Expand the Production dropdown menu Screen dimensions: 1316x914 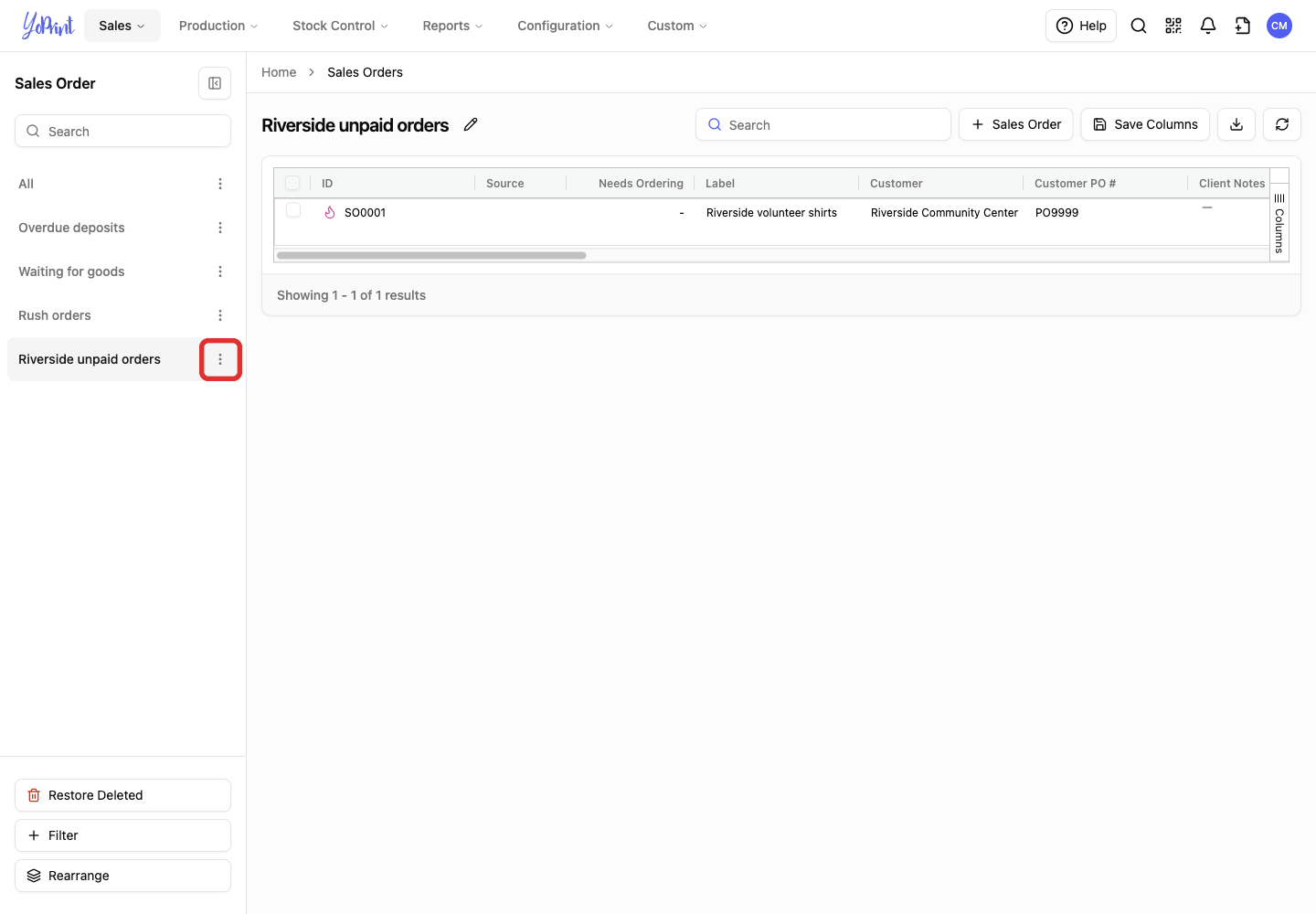point(218,26)
